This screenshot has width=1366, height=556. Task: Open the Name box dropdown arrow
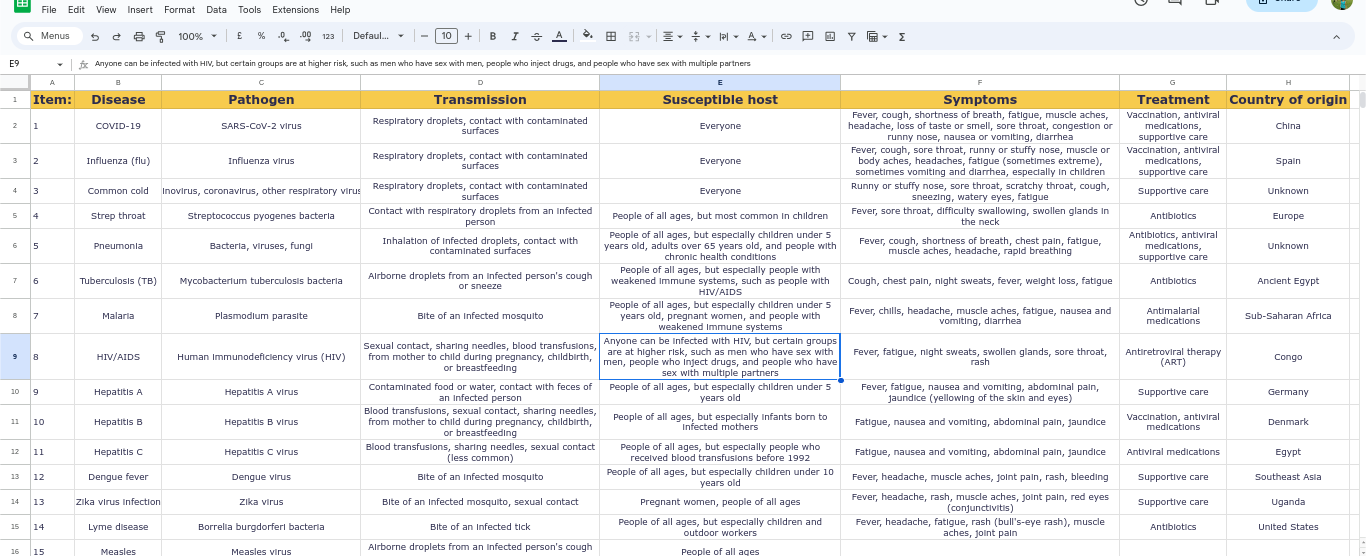click(x=59, y=64)
